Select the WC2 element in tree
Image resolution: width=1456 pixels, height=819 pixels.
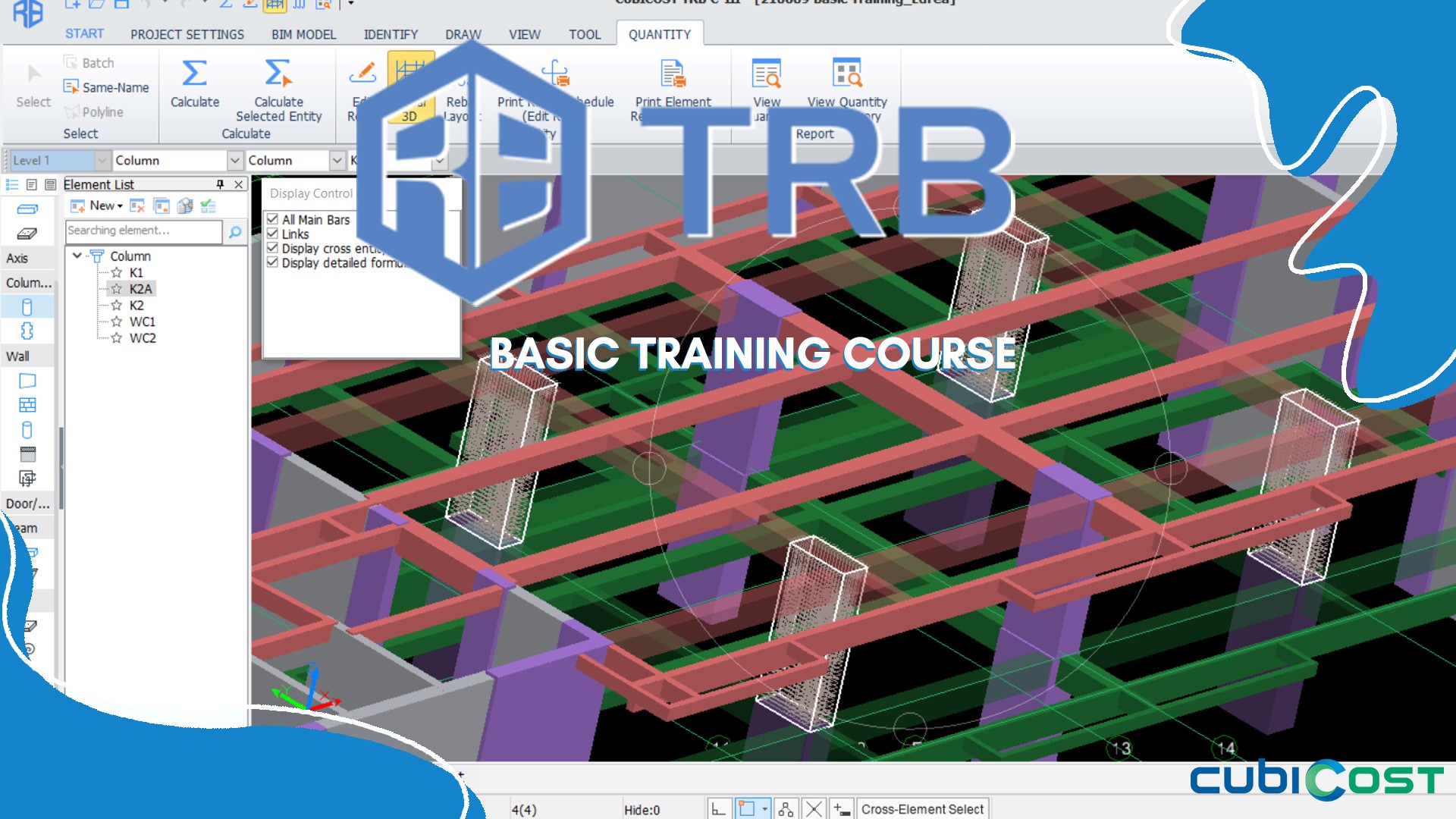coord(143,338)
